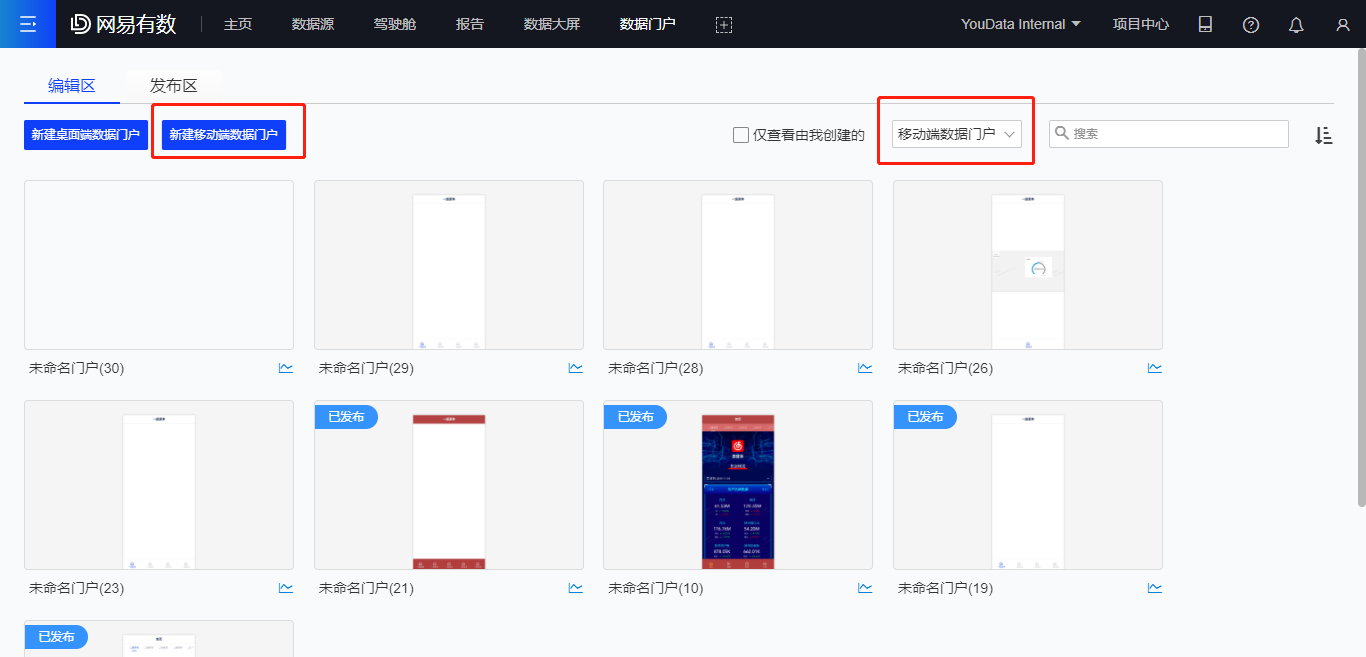View statistics chart icon for 未命名门户(21)
The height and width of the screenshot is (657, 1366).
coord(575,588)
